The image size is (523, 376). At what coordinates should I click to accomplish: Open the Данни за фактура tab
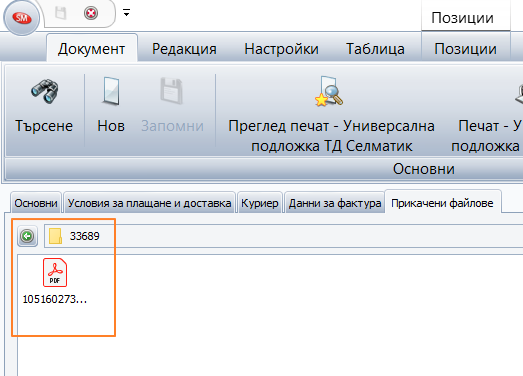(335, 203)
